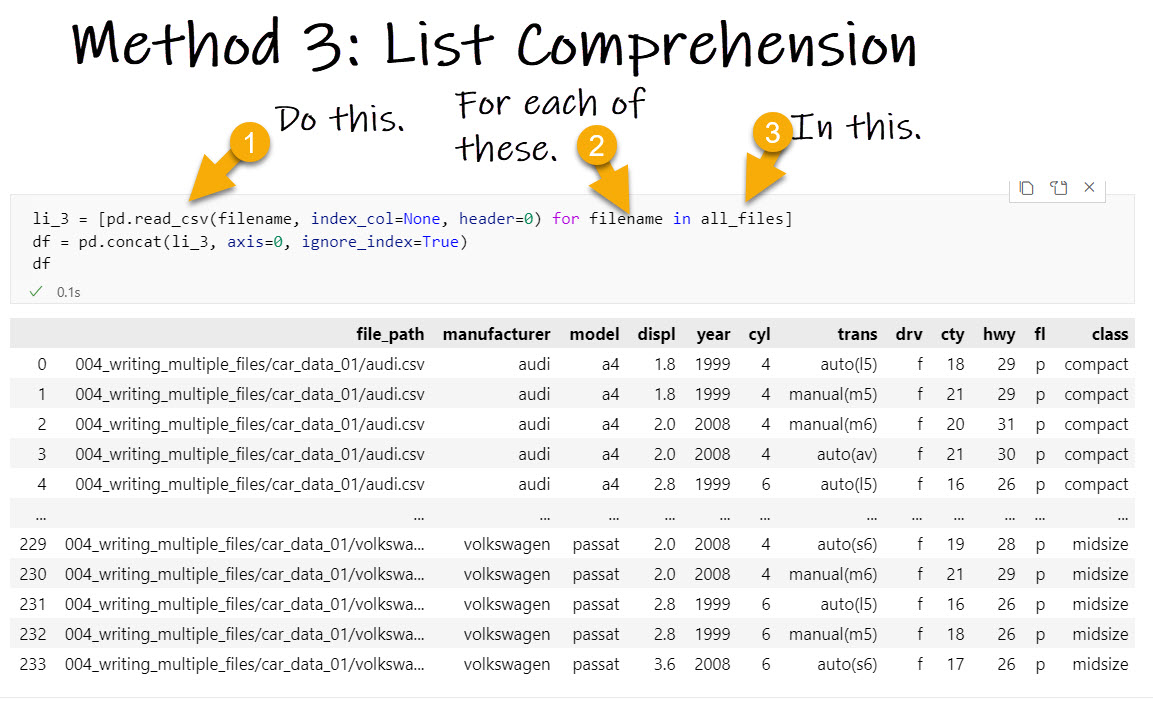Viewport: 1153px width, 701px height.
Task: Click the class column header
Action: (x=1109, y=334)
